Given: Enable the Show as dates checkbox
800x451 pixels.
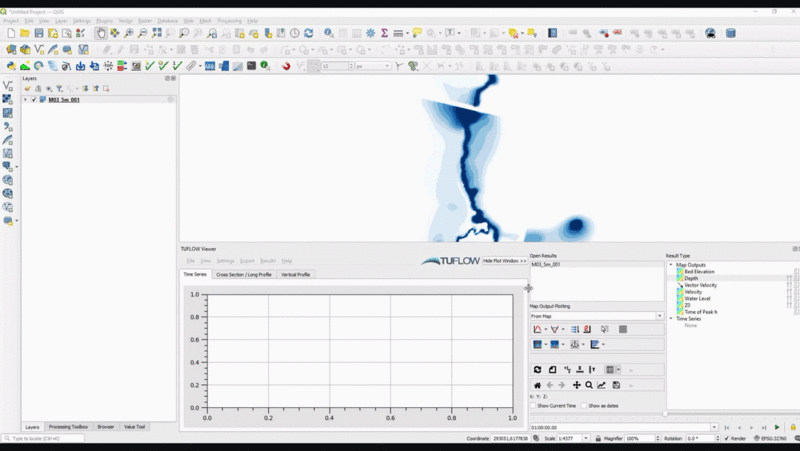Looking at the screenshot, I should click(x=584, y=406).
